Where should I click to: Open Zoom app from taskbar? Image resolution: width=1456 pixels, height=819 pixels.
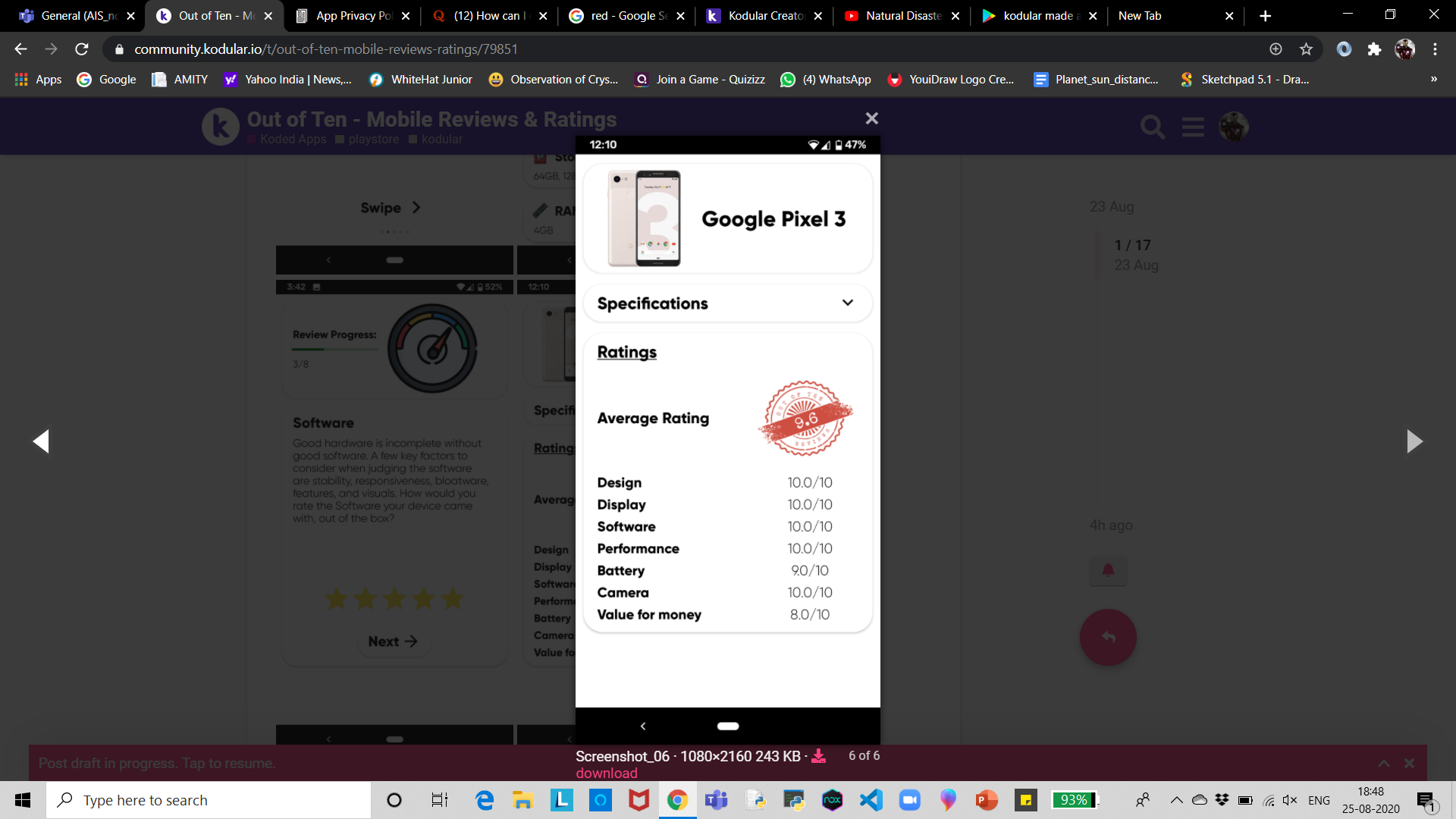[x=909, y=800]
